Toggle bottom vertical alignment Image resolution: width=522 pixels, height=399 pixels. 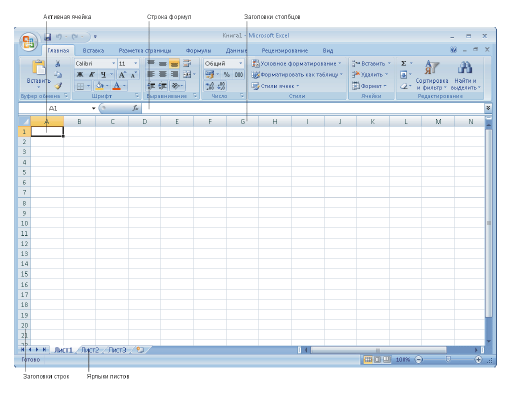click(x=174, y=63)
